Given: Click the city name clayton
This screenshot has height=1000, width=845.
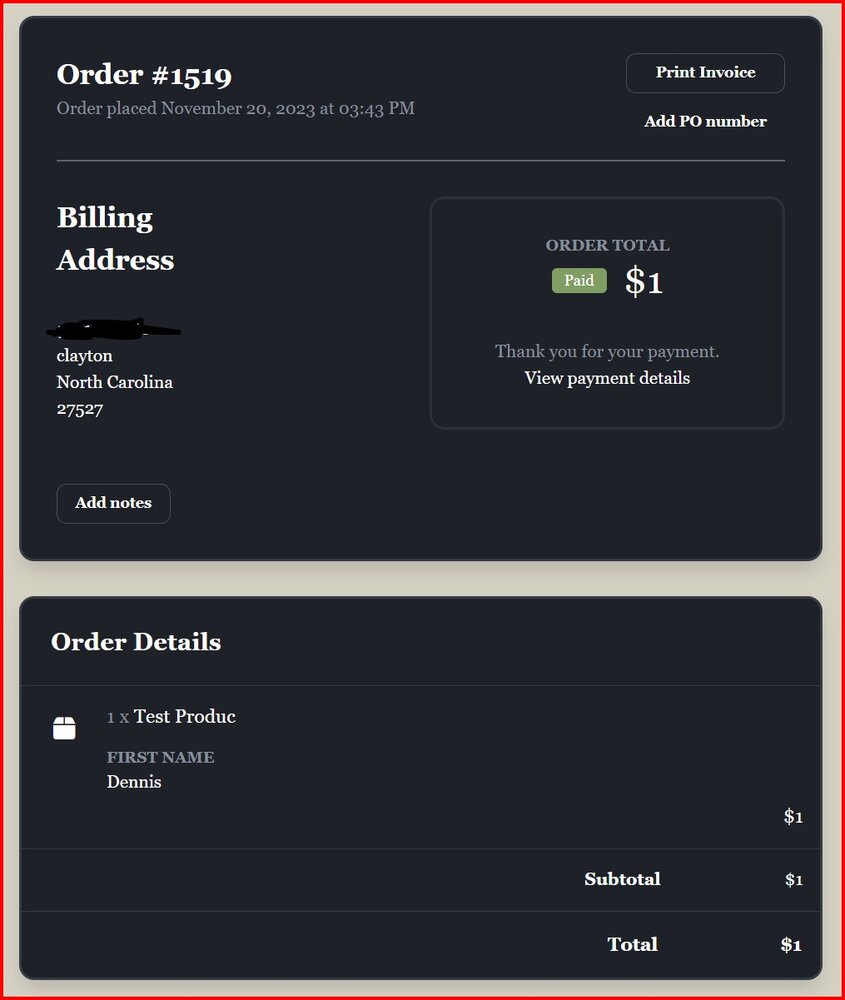Looking at the screenshot, I should (85, 356).
